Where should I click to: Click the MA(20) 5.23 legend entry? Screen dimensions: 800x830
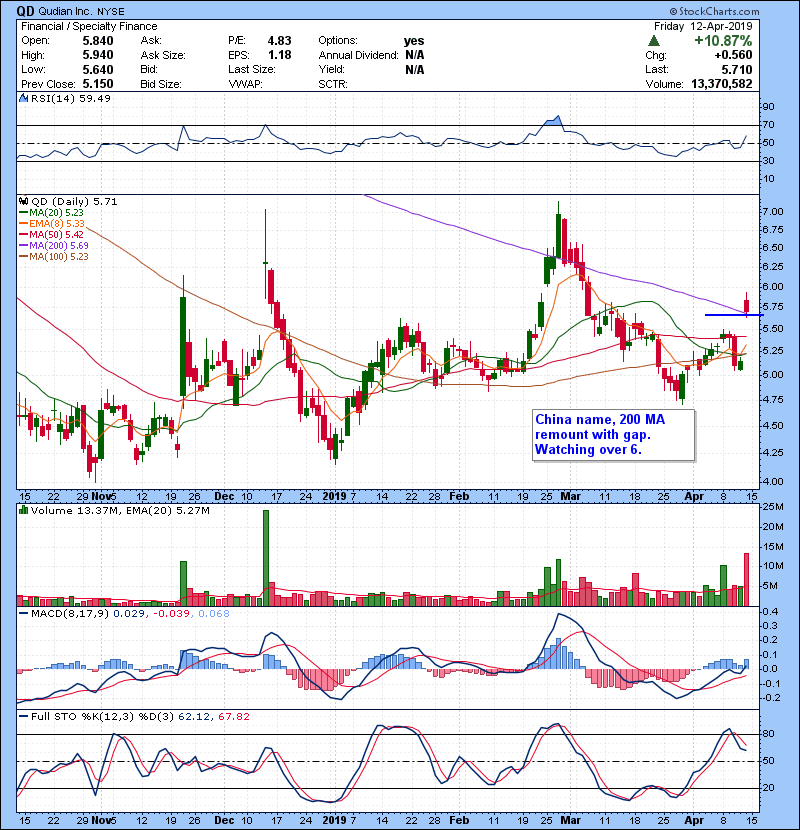51,212
